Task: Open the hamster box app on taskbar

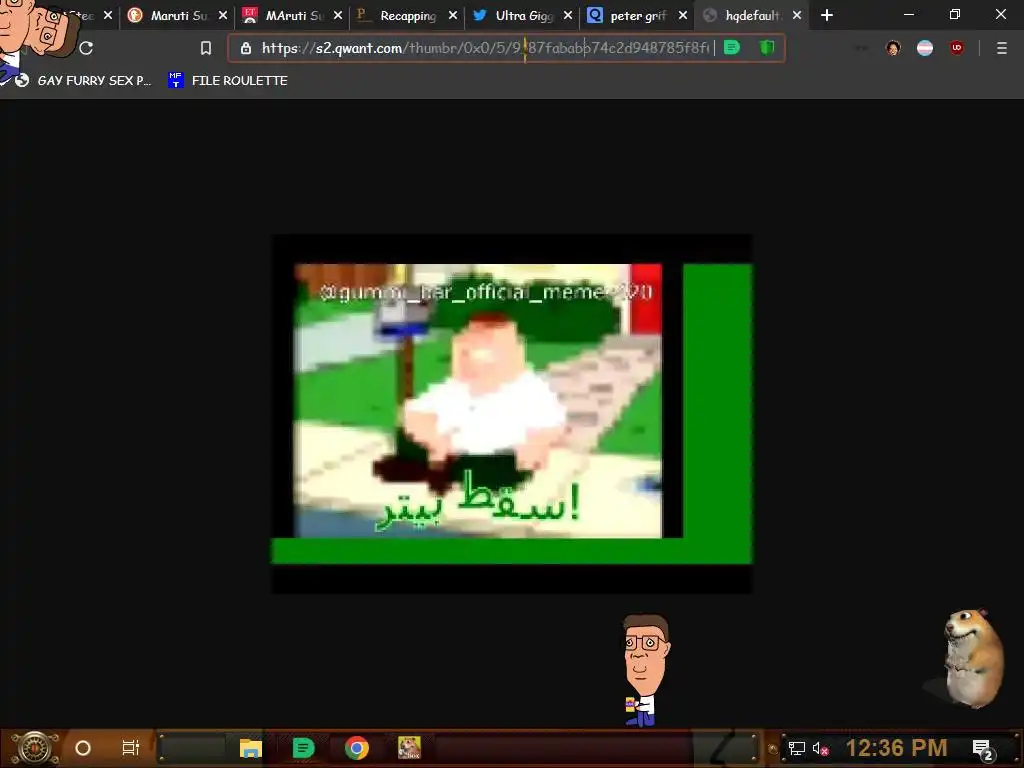Action: pyautogui.click(x=409, y=748)
